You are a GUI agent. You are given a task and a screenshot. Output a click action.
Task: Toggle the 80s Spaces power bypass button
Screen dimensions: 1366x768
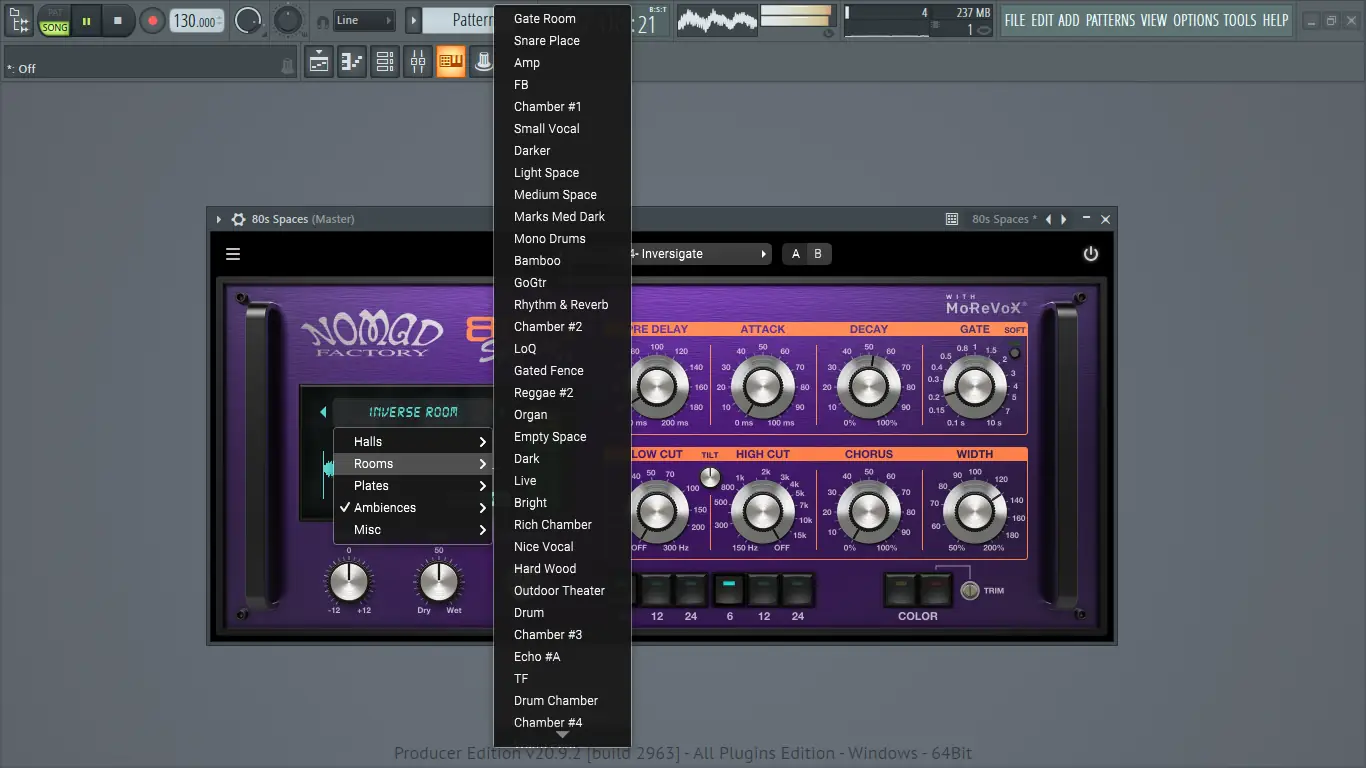[1091, 254]
